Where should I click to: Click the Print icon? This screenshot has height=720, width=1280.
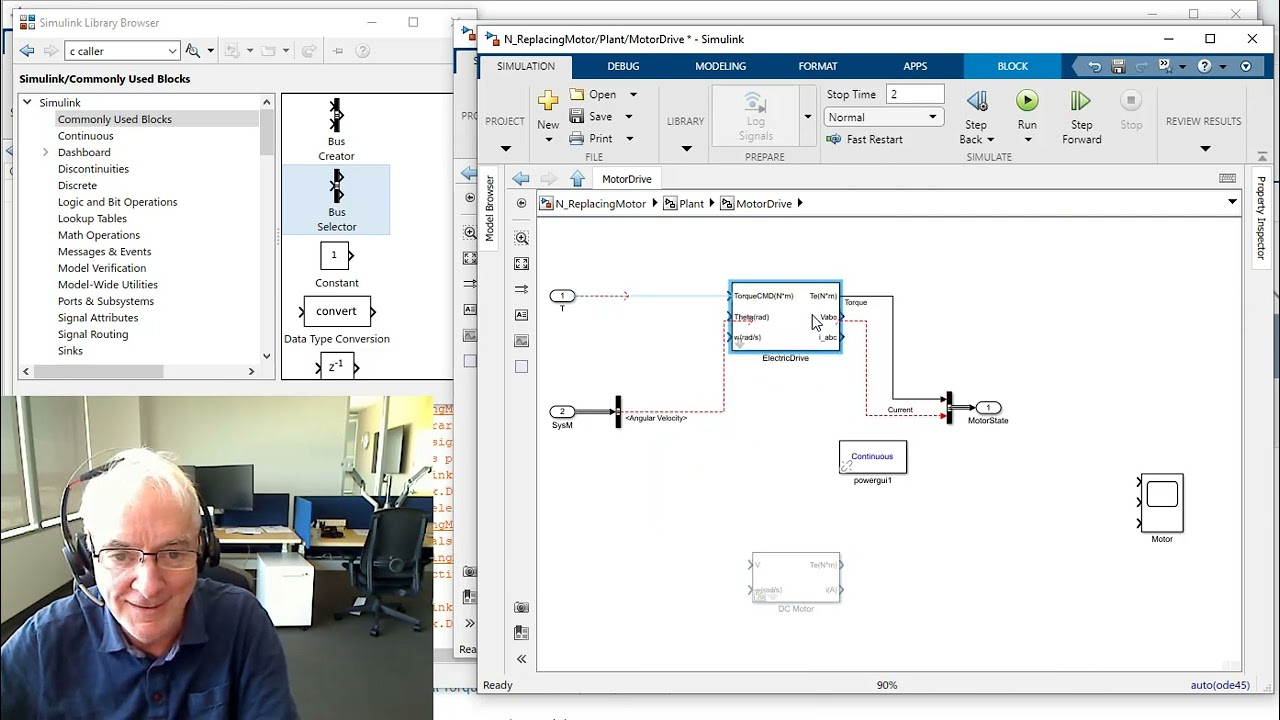(577, 138)
